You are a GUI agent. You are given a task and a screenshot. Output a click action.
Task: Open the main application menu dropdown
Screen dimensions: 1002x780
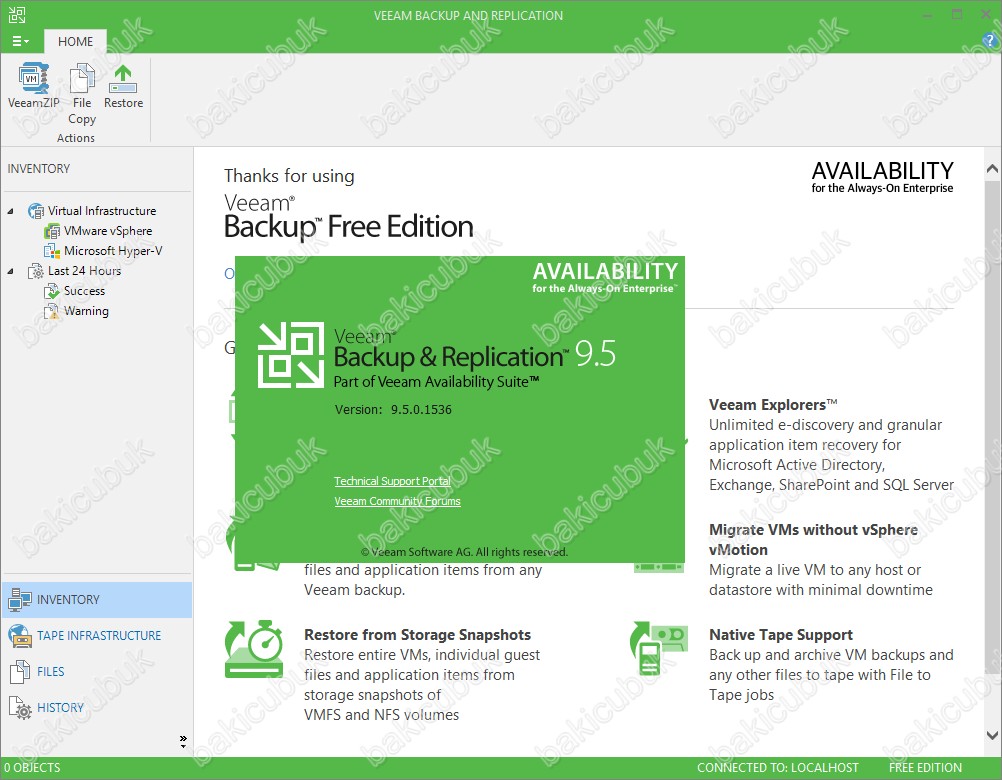tap(20, 42)
